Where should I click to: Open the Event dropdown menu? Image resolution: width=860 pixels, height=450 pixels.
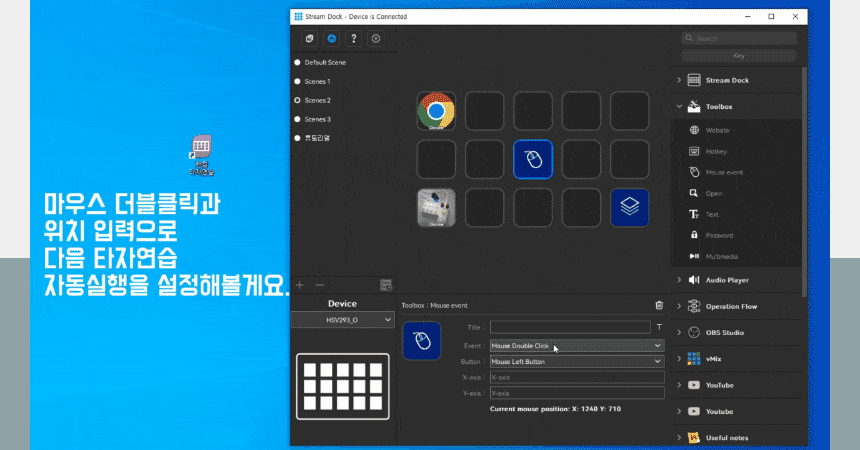(x=576, y=345)
